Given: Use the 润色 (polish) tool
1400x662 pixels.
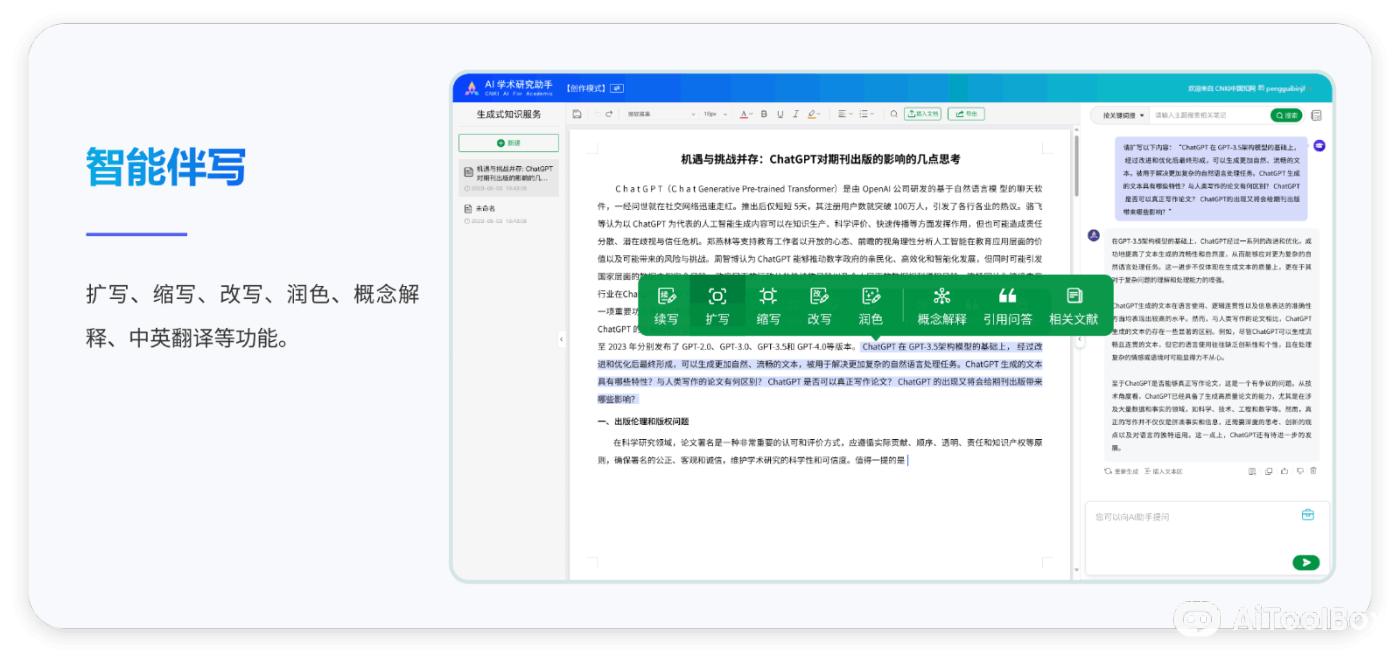Looking at the screenshot, I should (x=869, y=308).
